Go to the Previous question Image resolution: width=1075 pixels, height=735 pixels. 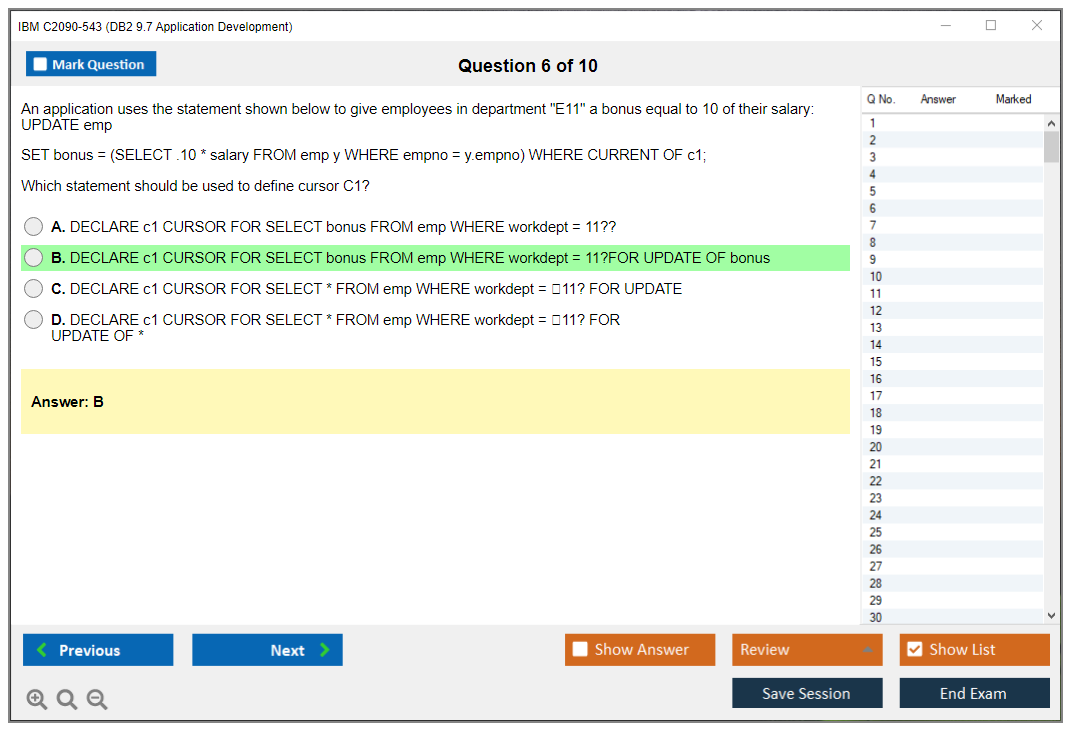click(x=98, y=650)
